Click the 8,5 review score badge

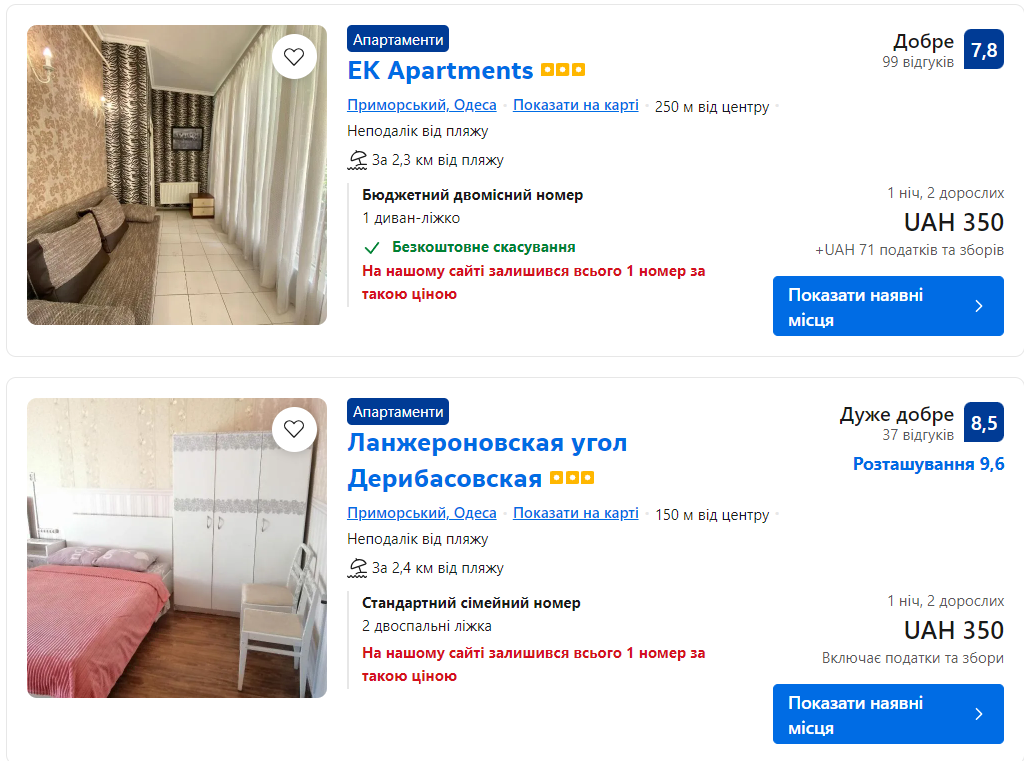point(984,422)
